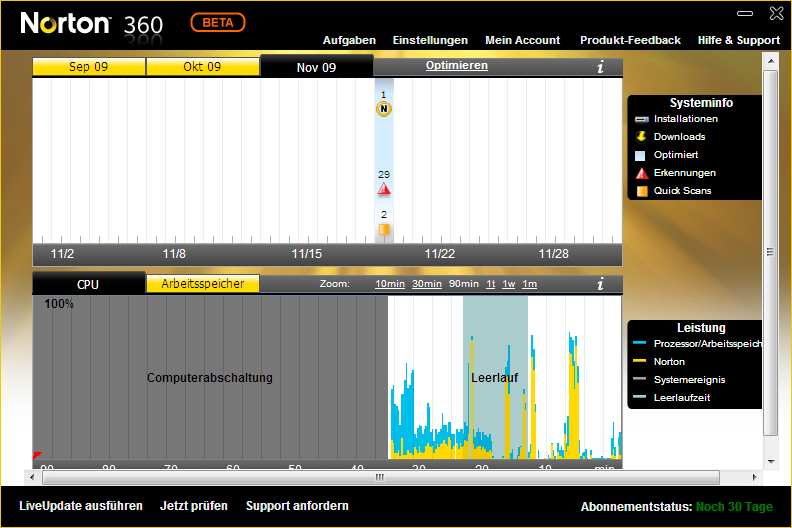
Task: Click the 11/2 date label on timeline
Action: pyautogui.click(x=62, y=254)
